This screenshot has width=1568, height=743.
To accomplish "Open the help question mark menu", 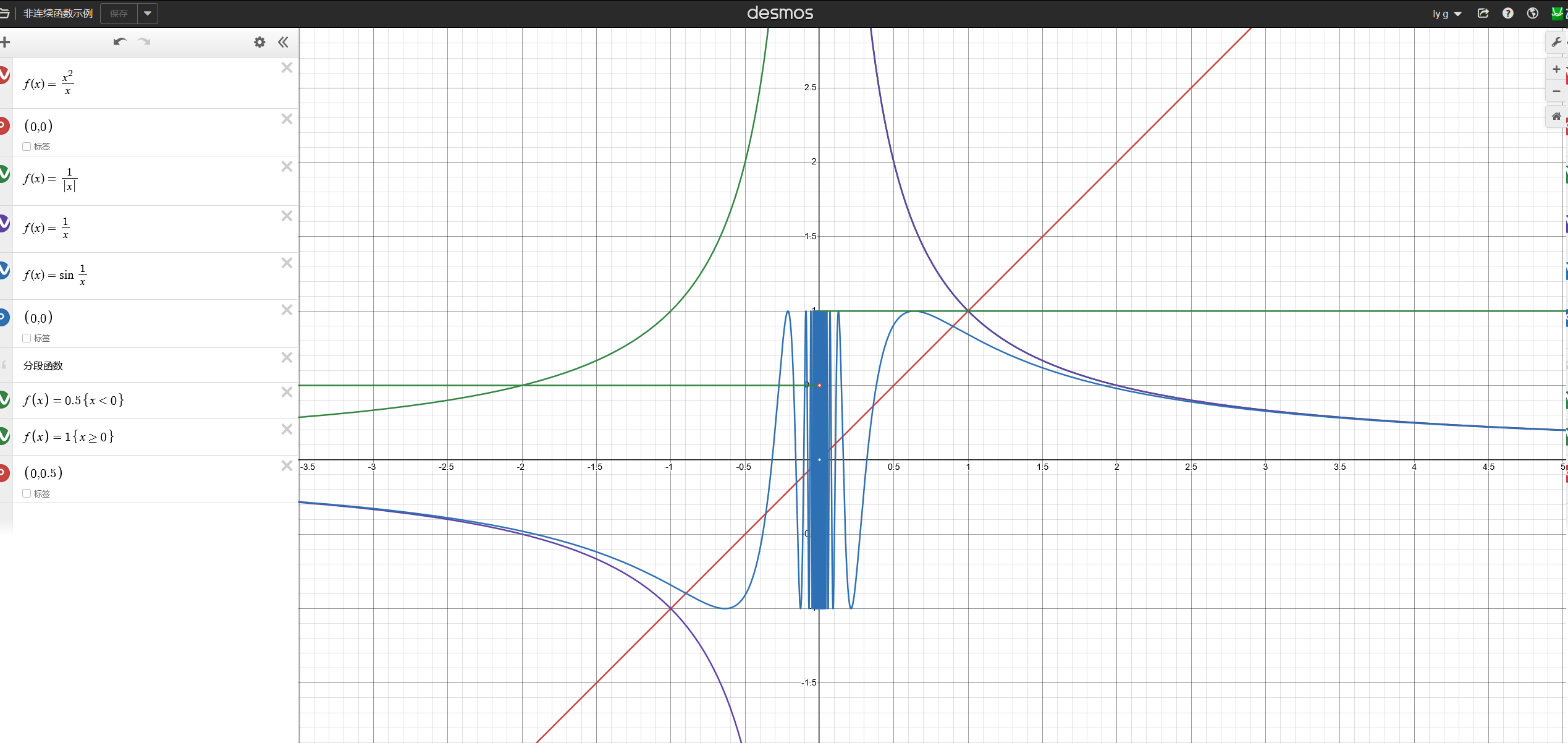I will 1508,14.
